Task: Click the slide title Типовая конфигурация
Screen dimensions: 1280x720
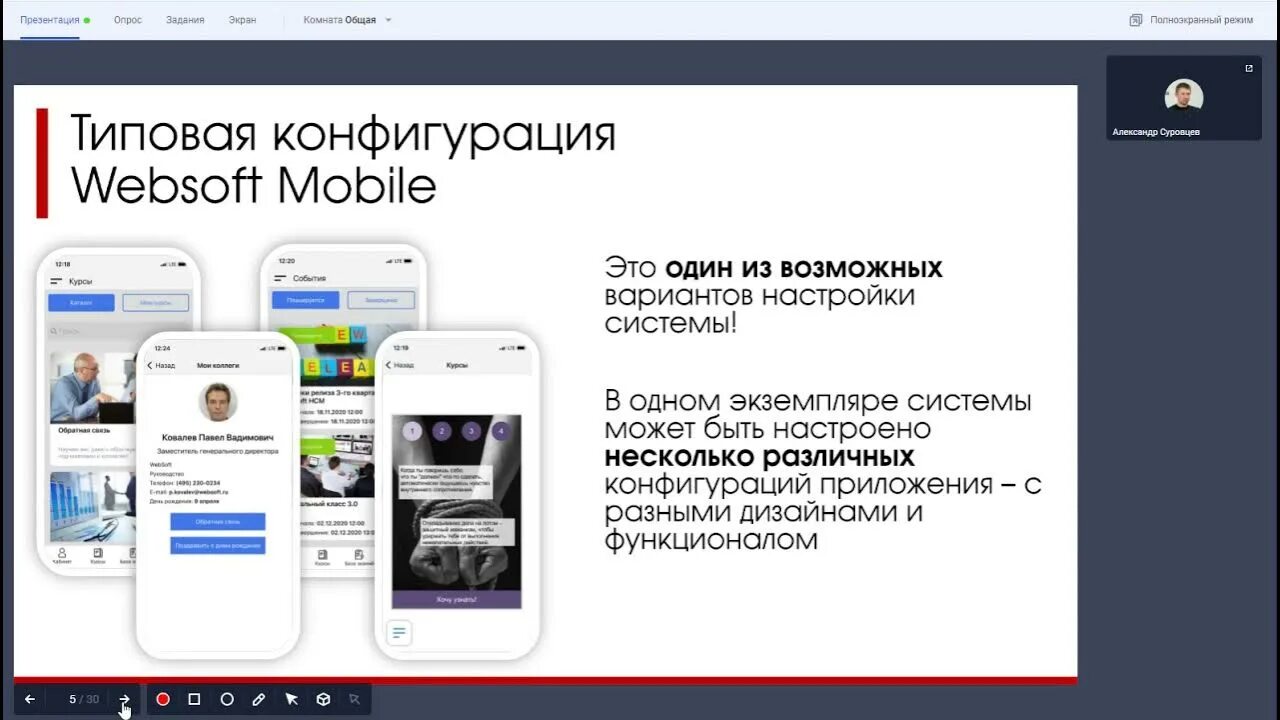Action: coord(343,134)
